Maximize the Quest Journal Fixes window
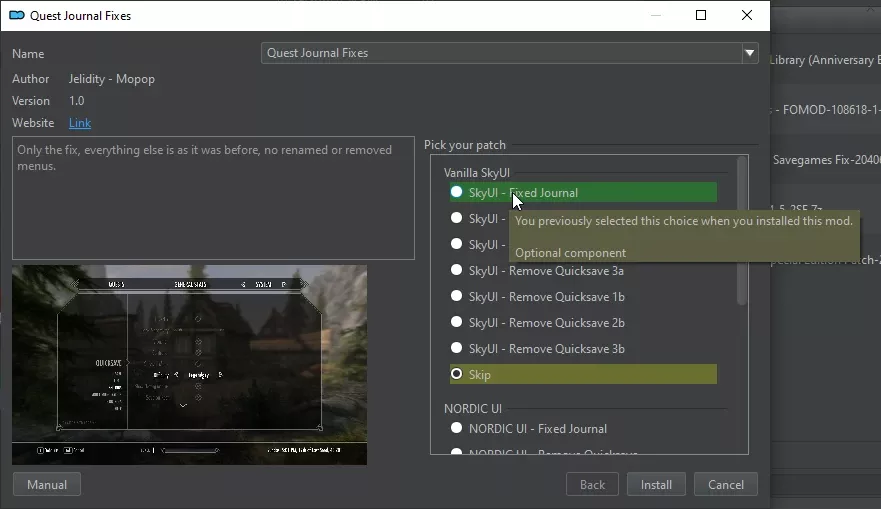The height and width of the screenshot is (509, 881). click(701, 15)
